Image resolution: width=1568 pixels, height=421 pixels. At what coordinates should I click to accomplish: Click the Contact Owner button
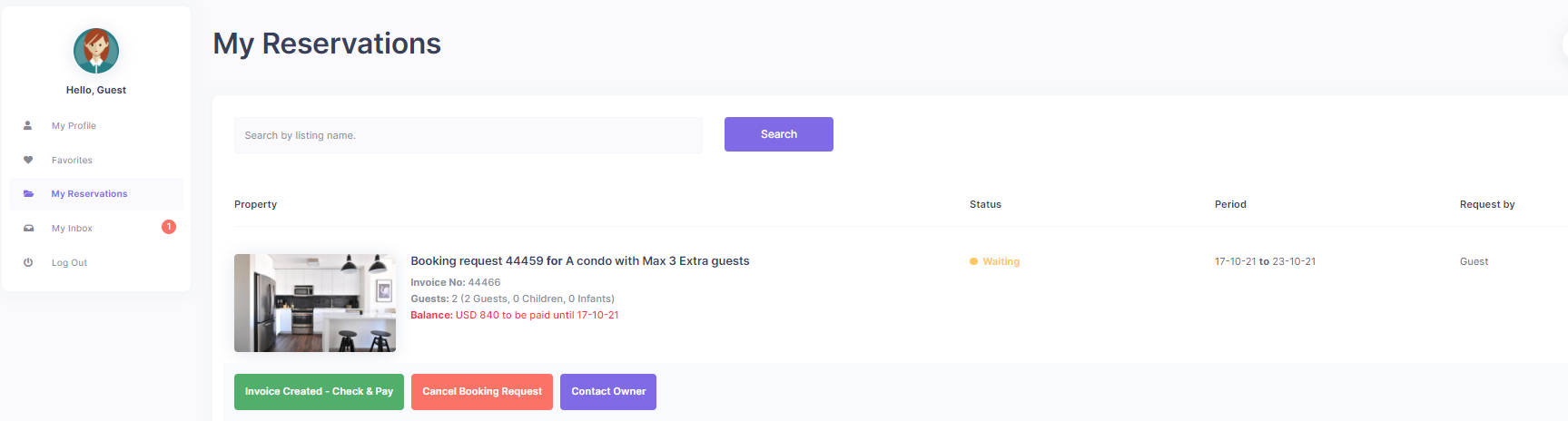pos(608,392)
